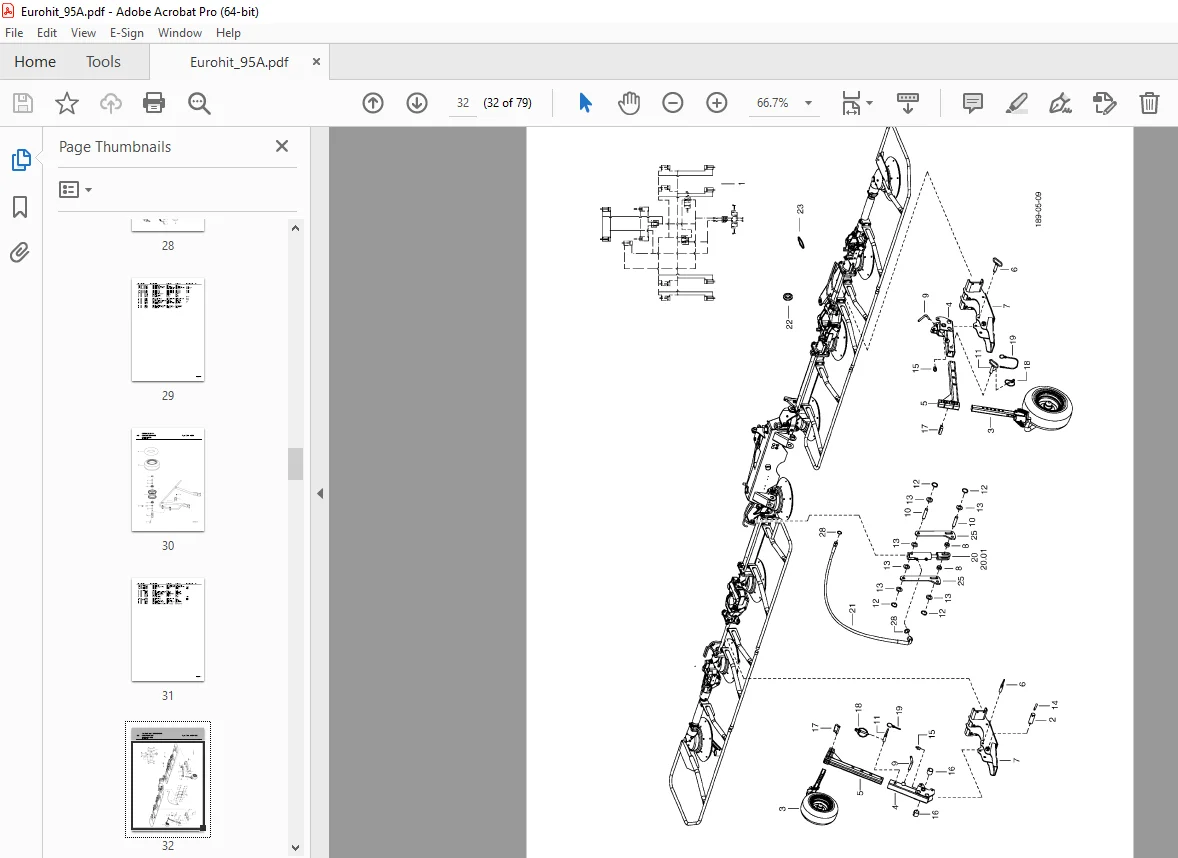Open the Window menu
1178x858 pixels.
tap(180, 32)
